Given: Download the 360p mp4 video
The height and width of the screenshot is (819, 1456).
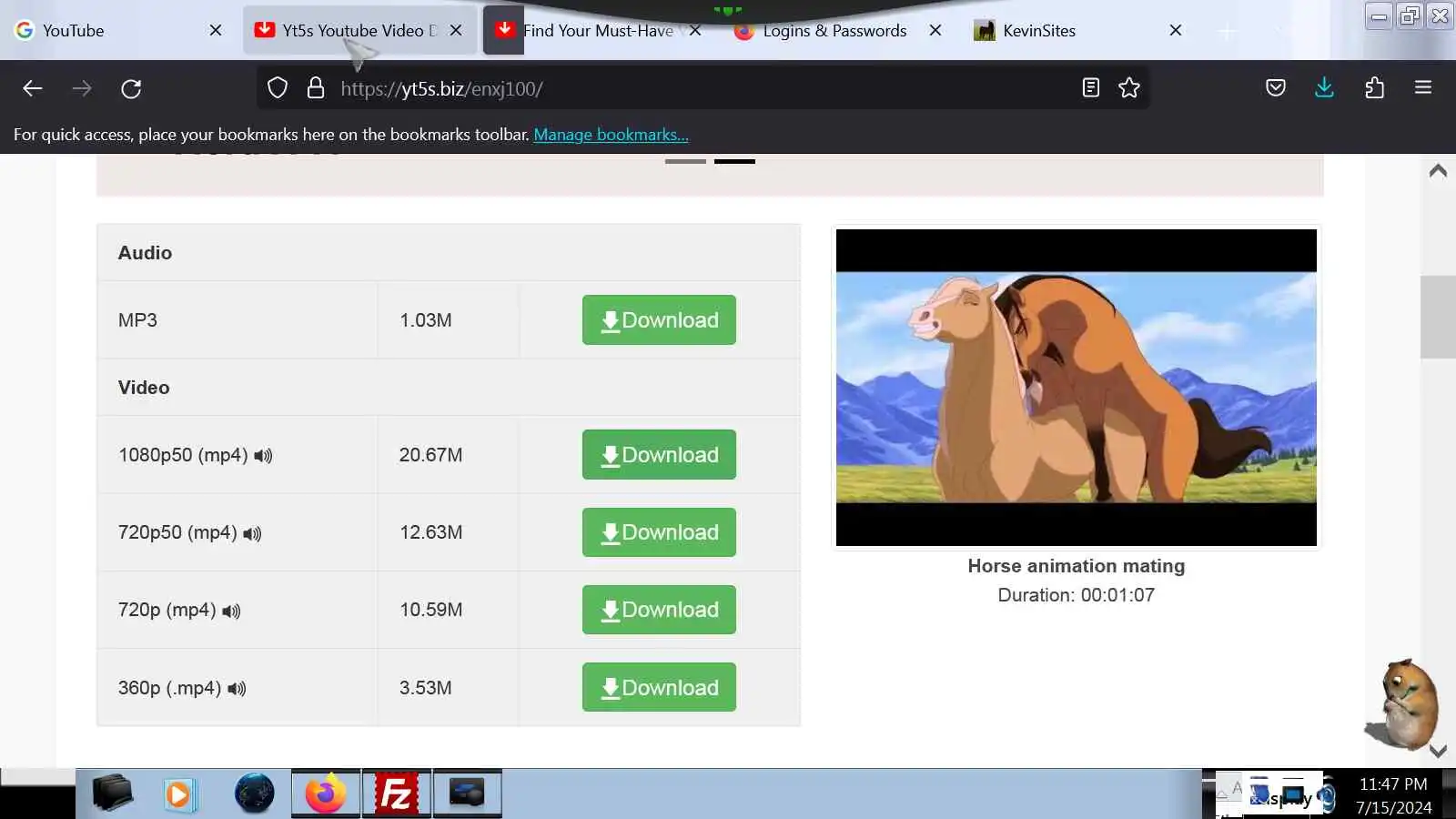Looking at the screenshot, I should (x=659, y=687).
